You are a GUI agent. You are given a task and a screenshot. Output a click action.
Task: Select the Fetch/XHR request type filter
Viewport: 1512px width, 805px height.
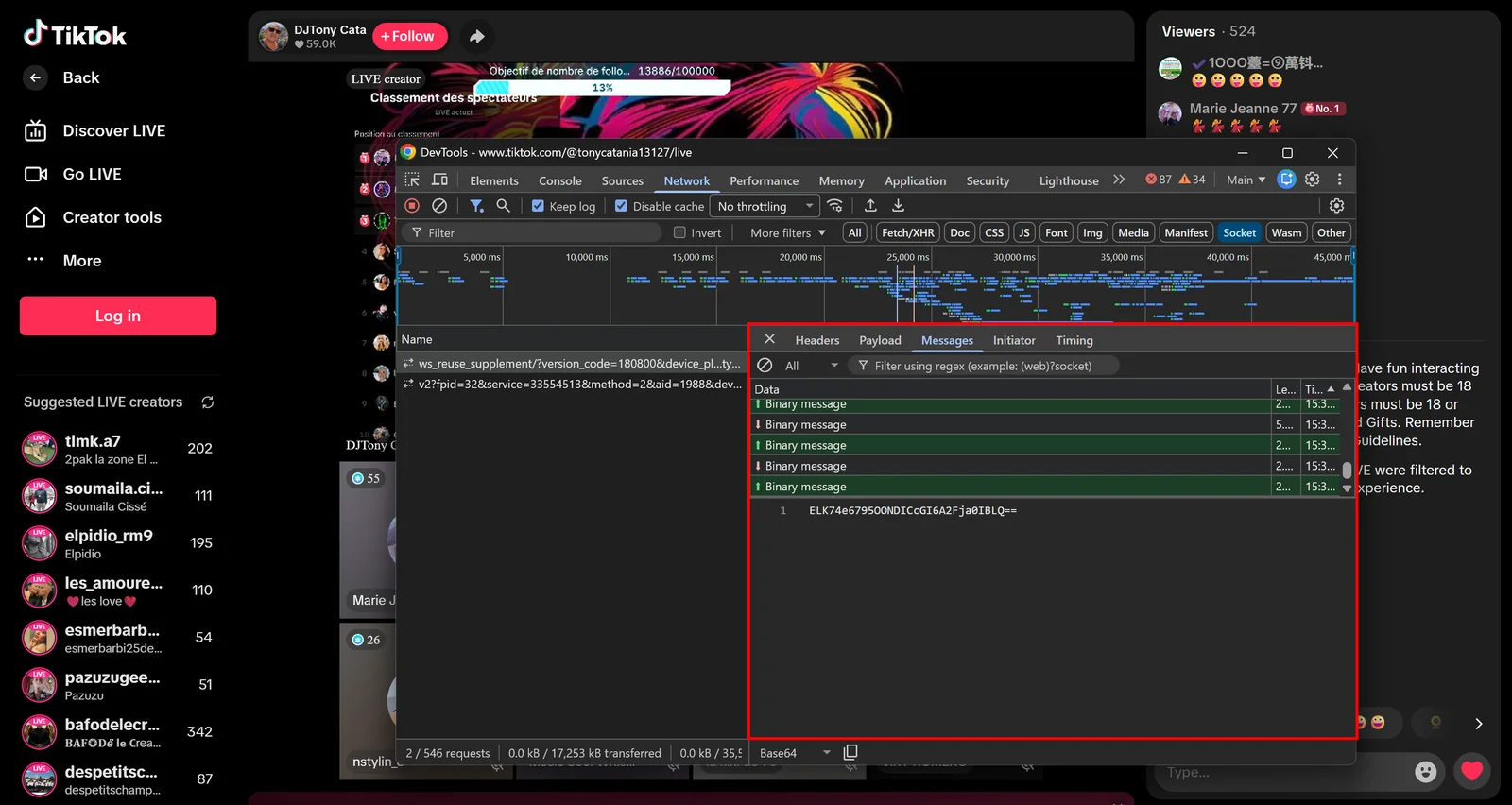907,232
